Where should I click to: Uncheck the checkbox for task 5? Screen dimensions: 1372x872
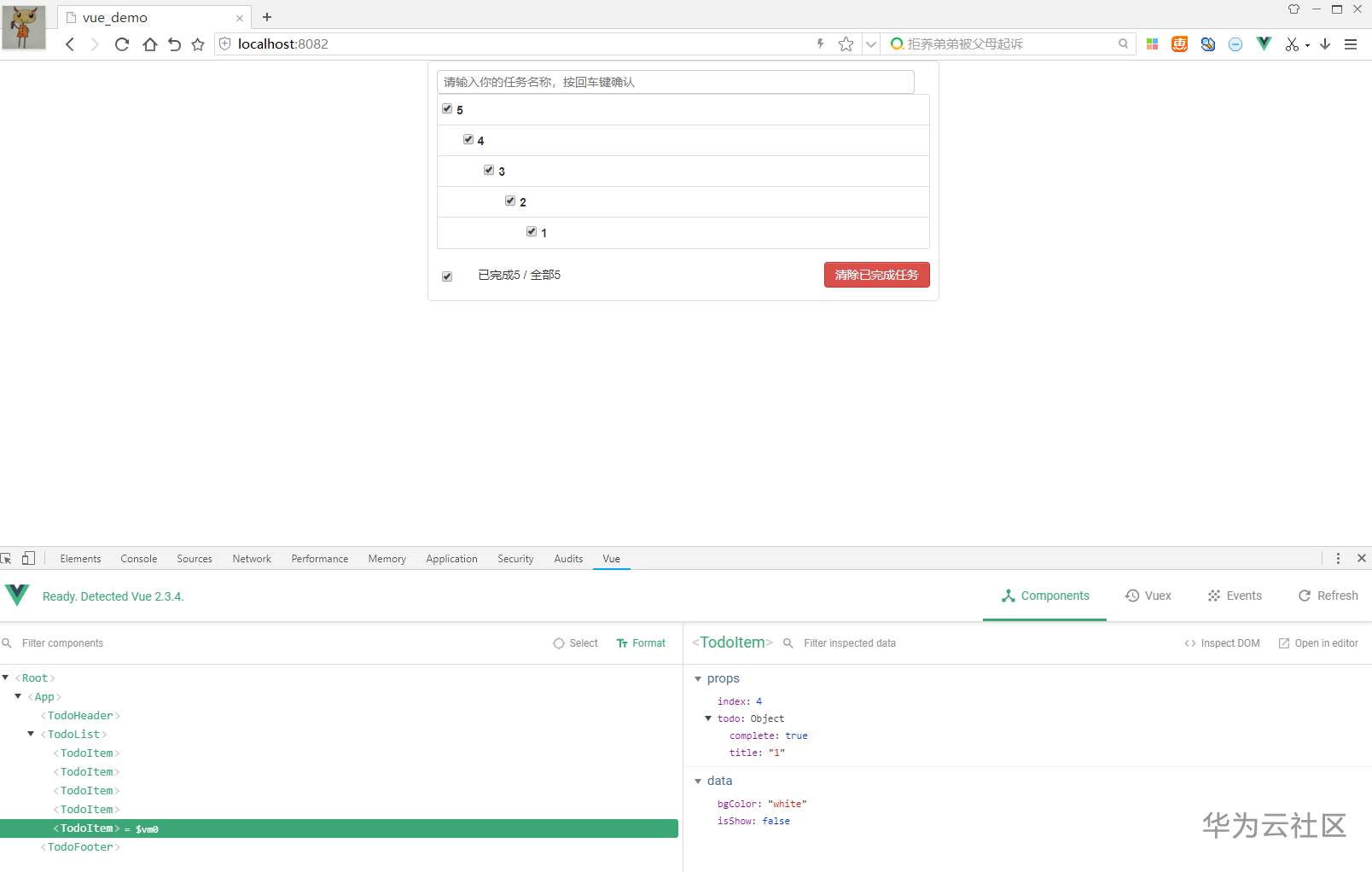(x=447, y=108)
